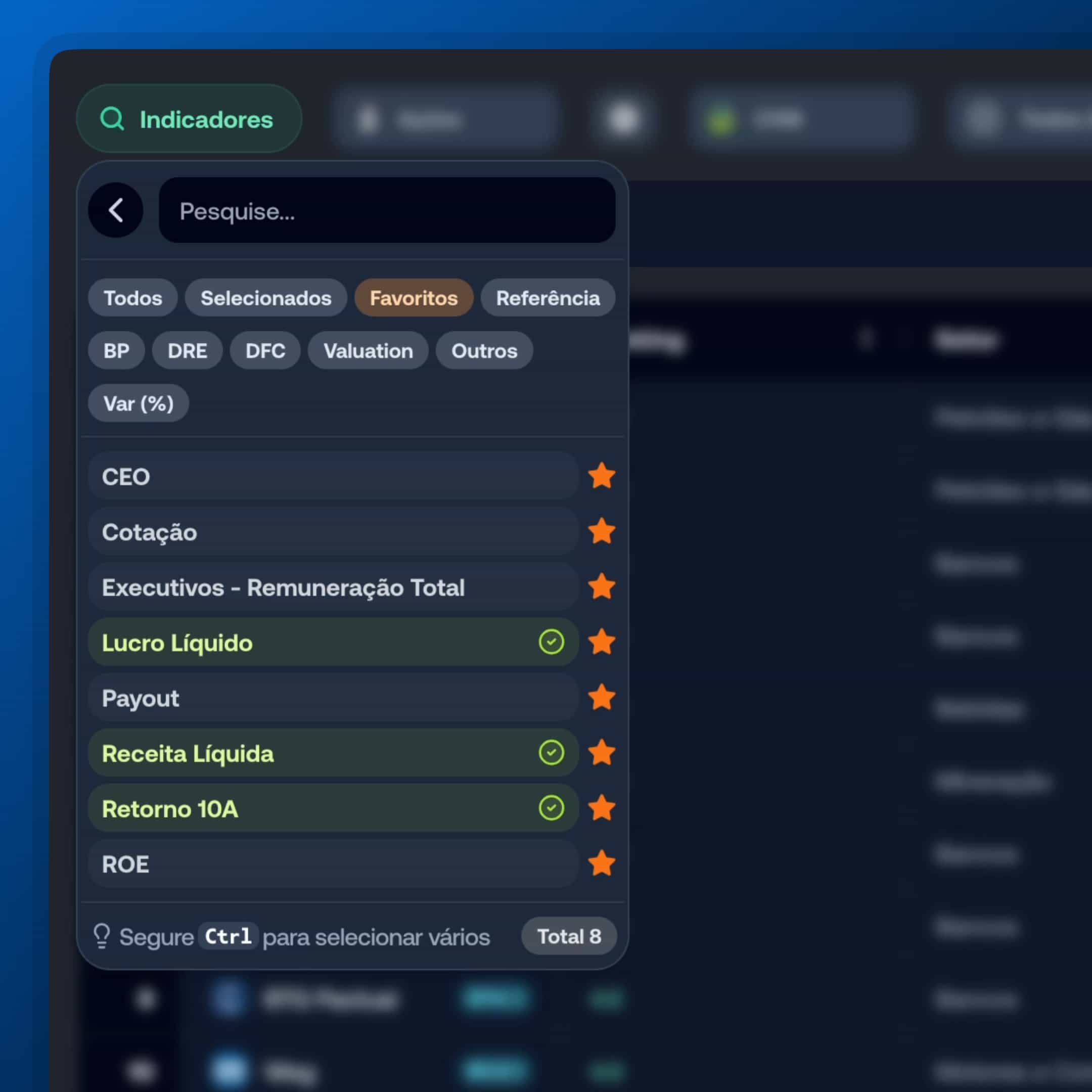The image size is (1092, 1092).
Task: Click the Retorno 10A label
Action: tap(170, 809)
